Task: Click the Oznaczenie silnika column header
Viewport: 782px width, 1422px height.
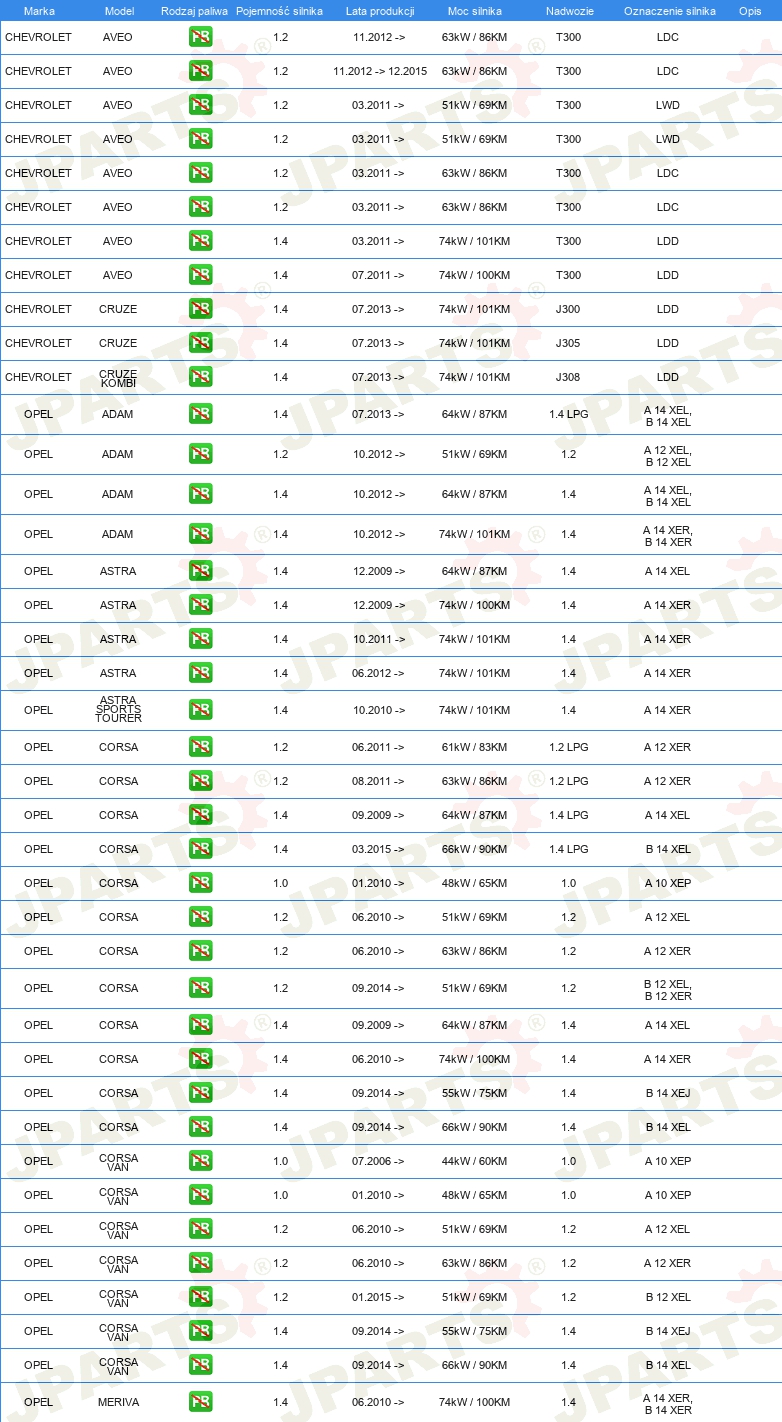Action: tap(669, 10)
